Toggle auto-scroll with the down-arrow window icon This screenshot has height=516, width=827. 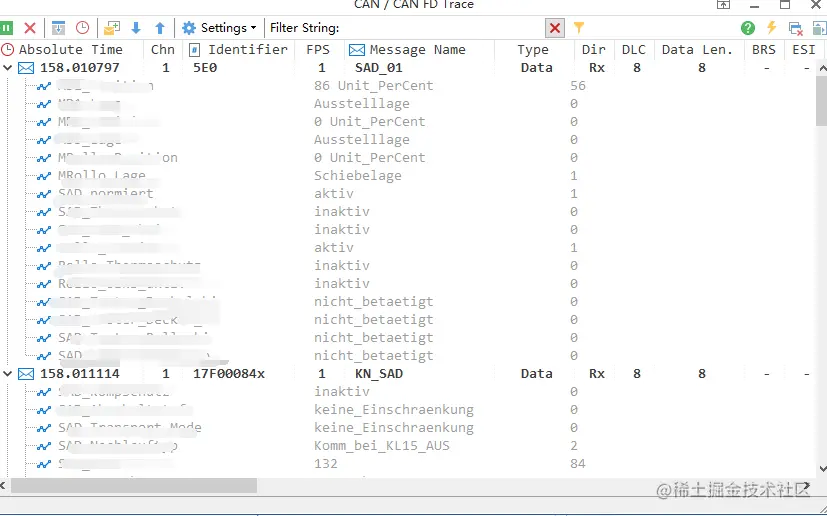click(59, 28)
